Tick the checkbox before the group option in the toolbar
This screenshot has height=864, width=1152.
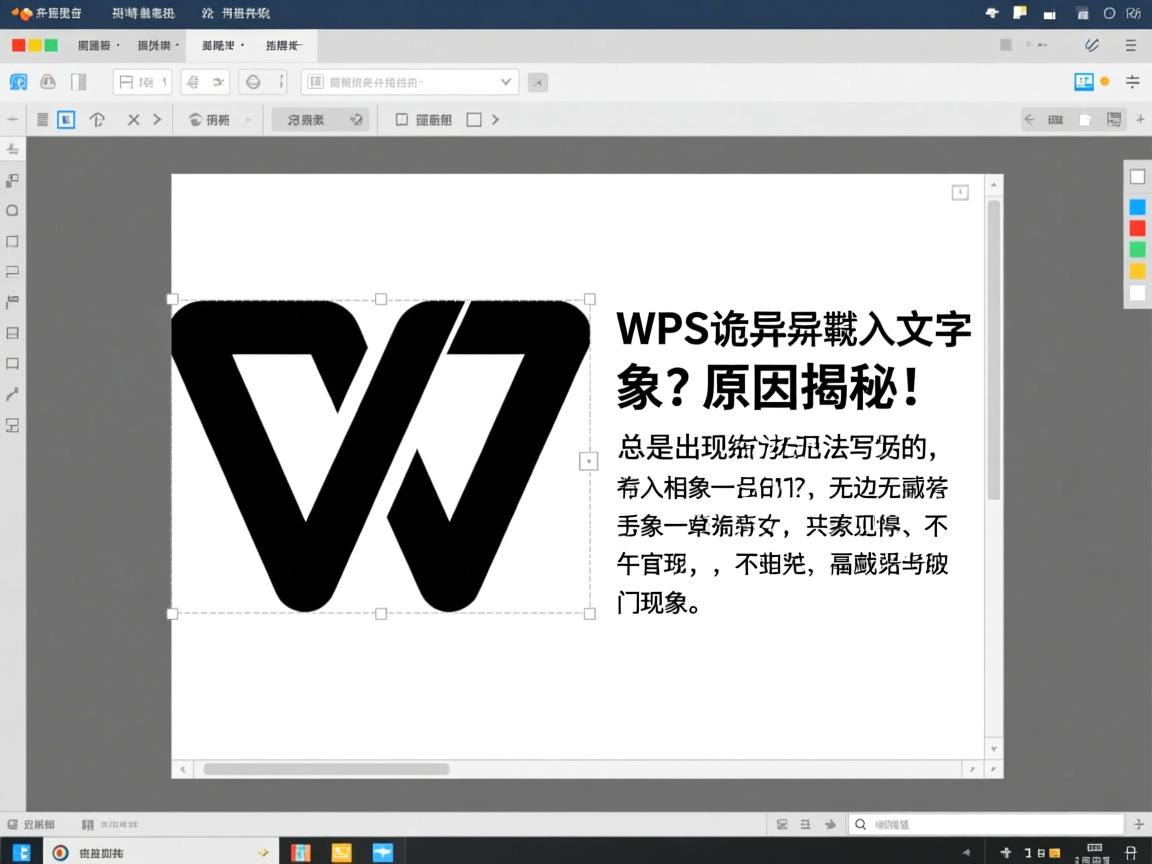403,119
